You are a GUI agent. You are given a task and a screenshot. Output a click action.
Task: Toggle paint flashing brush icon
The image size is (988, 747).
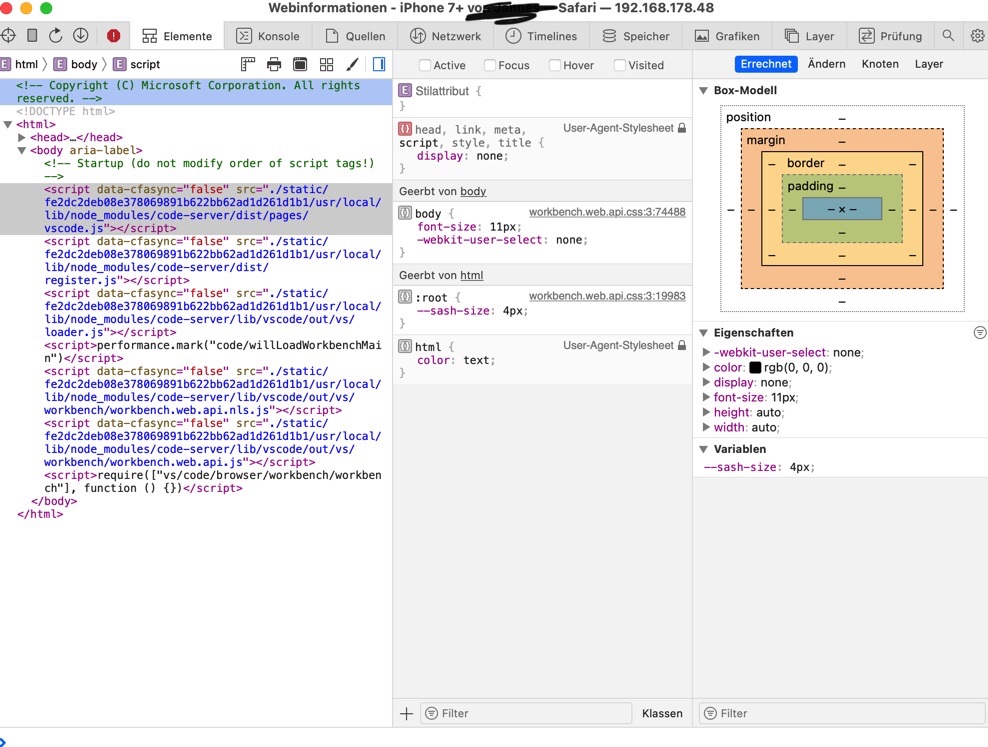pos(353,64)
